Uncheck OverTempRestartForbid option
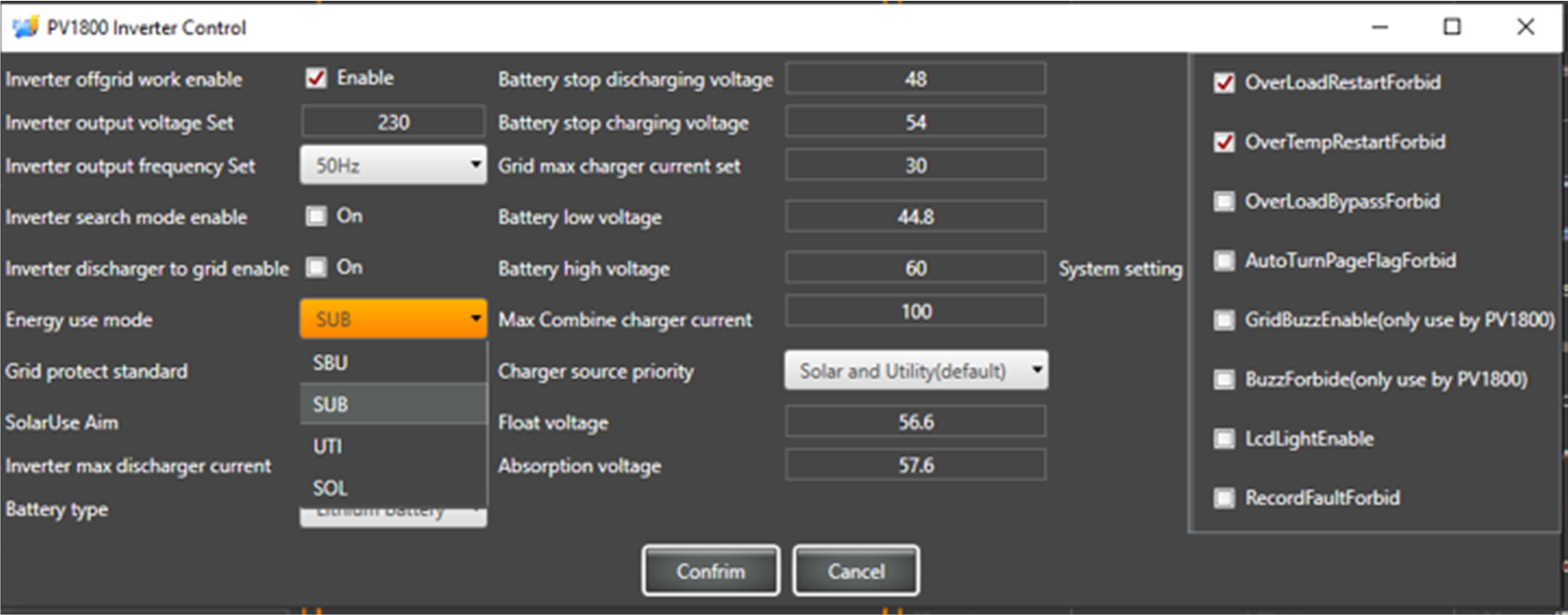 [1224, 142]
